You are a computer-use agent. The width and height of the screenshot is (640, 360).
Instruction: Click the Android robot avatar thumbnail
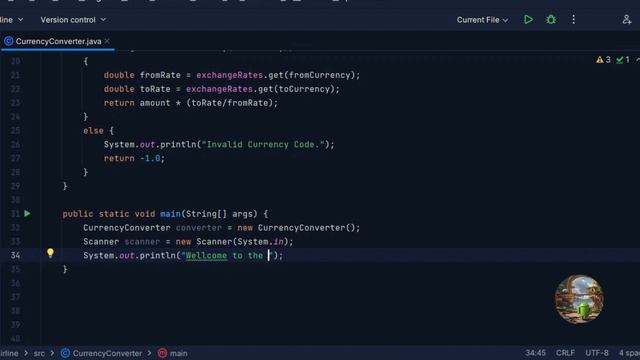coord(579,300)
